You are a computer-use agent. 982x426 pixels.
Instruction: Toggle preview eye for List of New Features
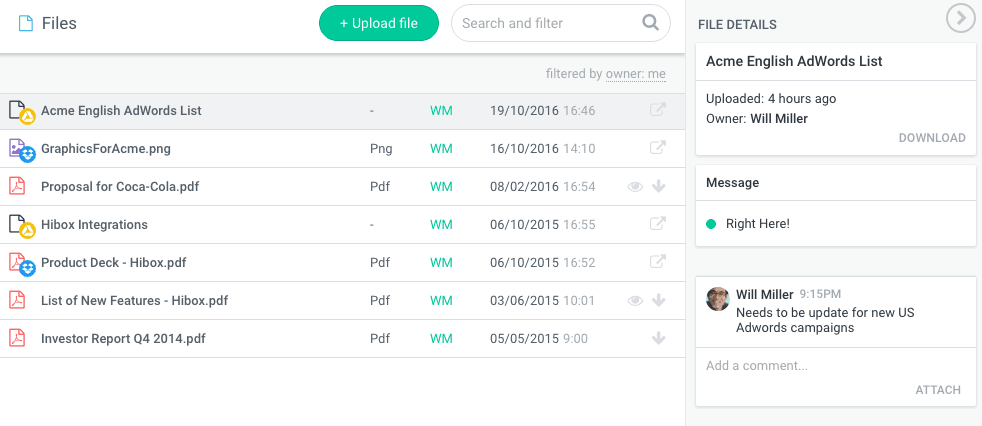[635, 301]
